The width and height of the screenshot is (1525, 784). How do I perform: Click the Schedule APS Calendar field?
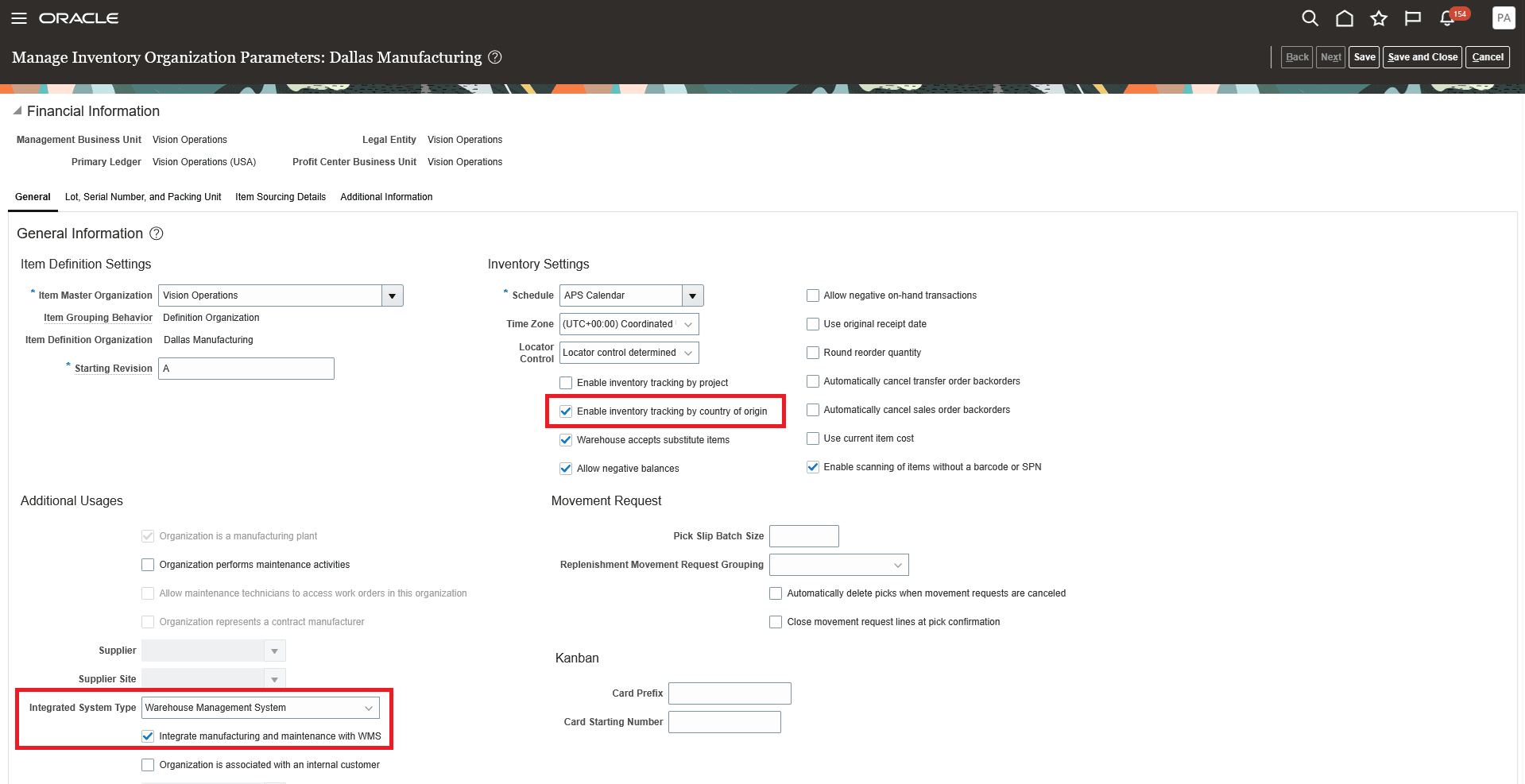click(x=621, y=295)
